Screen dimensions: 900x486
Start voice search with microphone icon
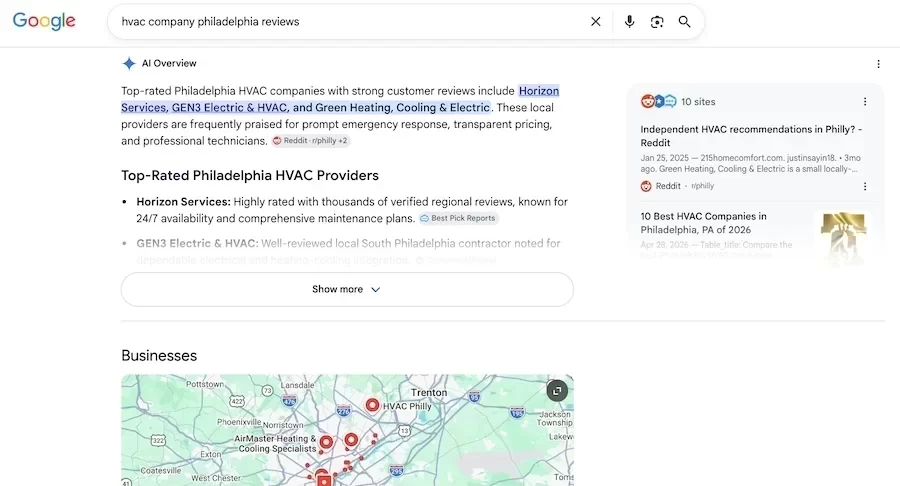[630, 22]
